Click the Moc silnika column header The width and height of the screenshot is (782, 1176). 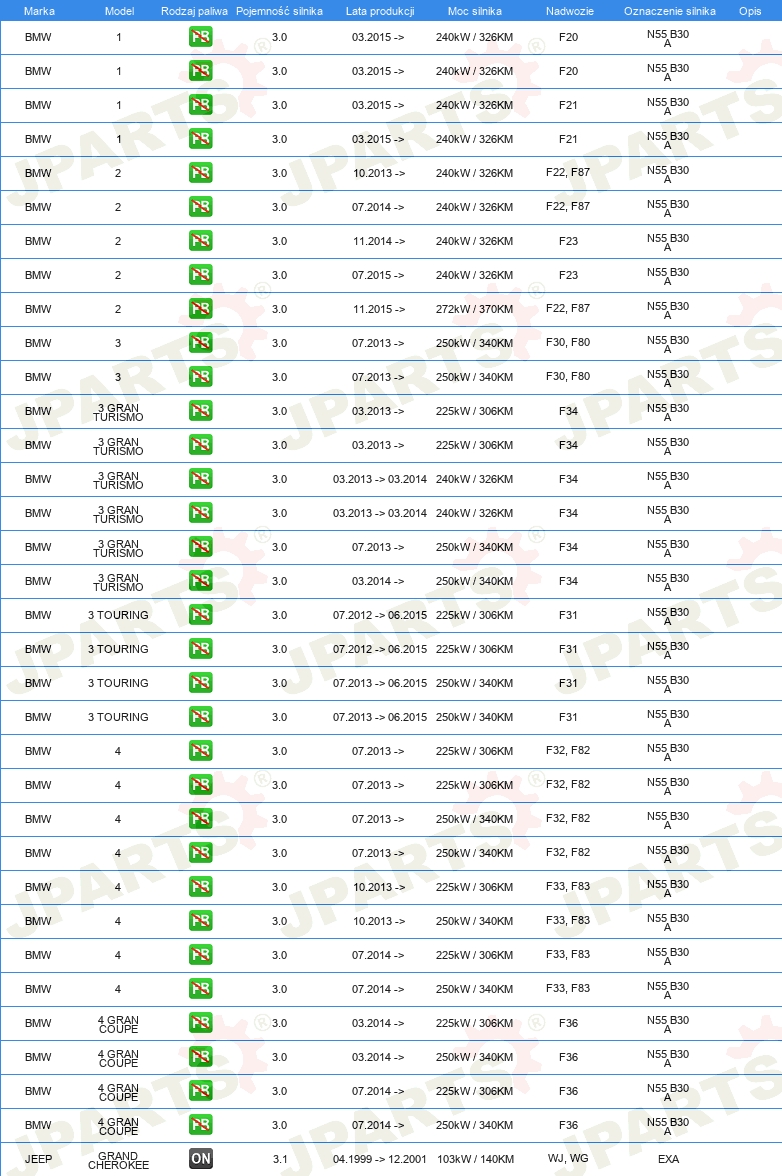pos(475,11)
